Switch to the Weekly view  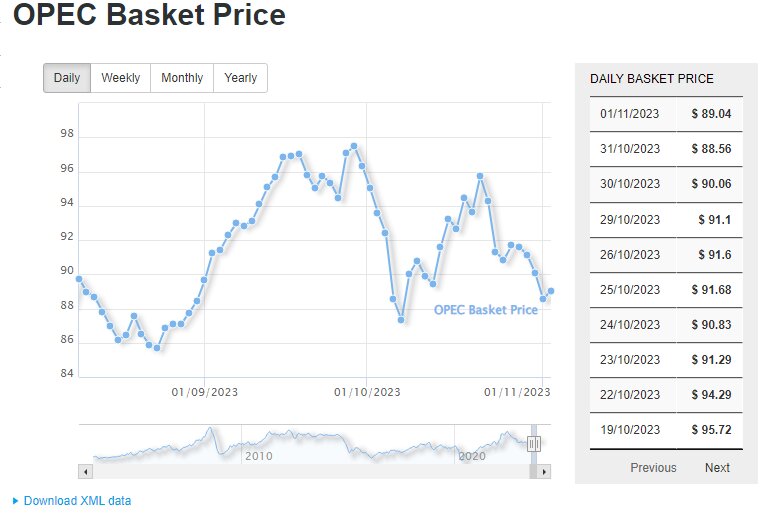(x=121, y=78)
